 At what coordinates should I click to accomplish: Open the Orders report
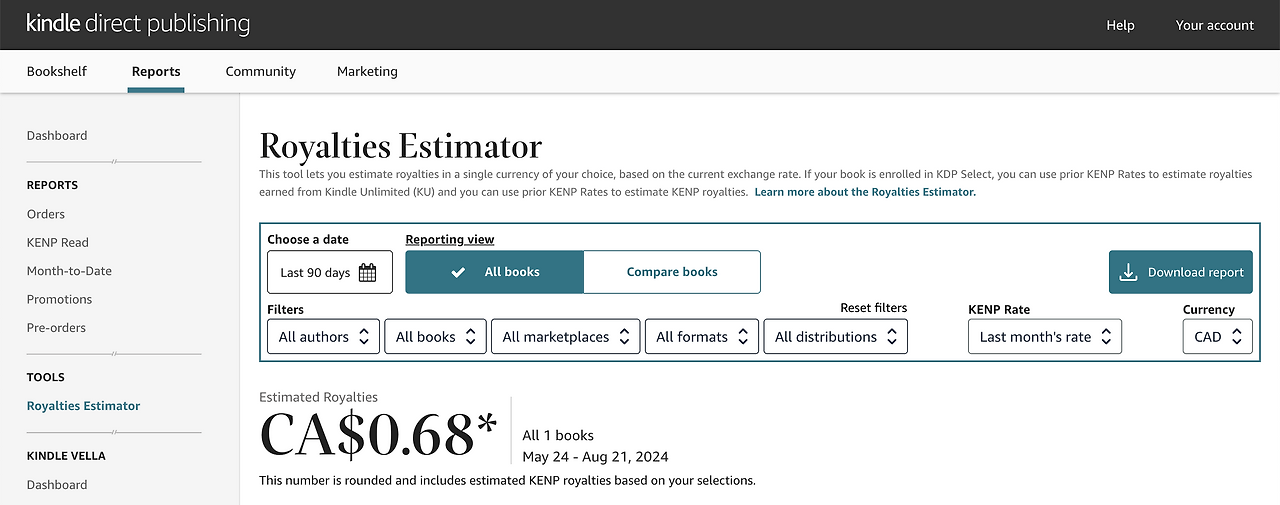pyautogui.click(x=46, y=214)
